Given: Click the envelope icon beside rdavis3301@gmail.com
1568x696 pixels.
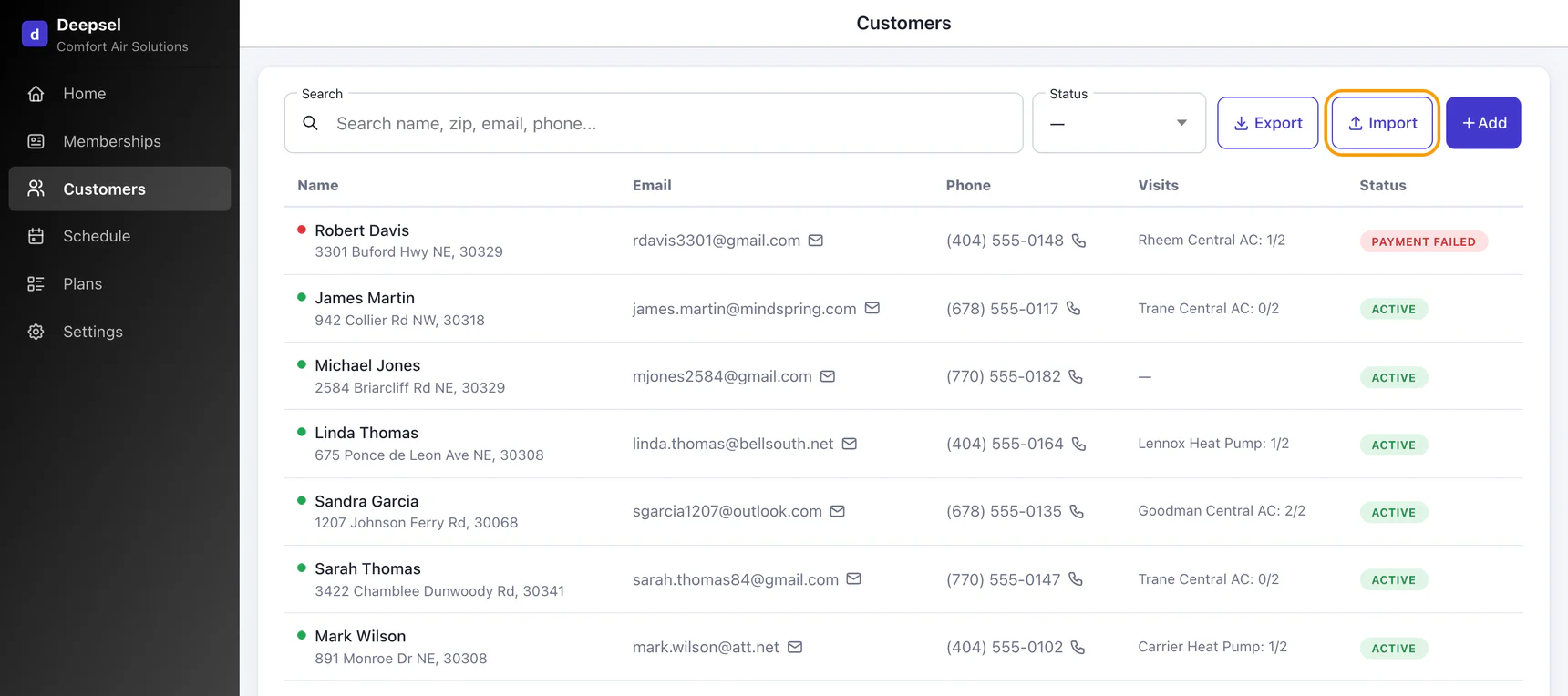Looking at the screenshot, I should 816,241.
